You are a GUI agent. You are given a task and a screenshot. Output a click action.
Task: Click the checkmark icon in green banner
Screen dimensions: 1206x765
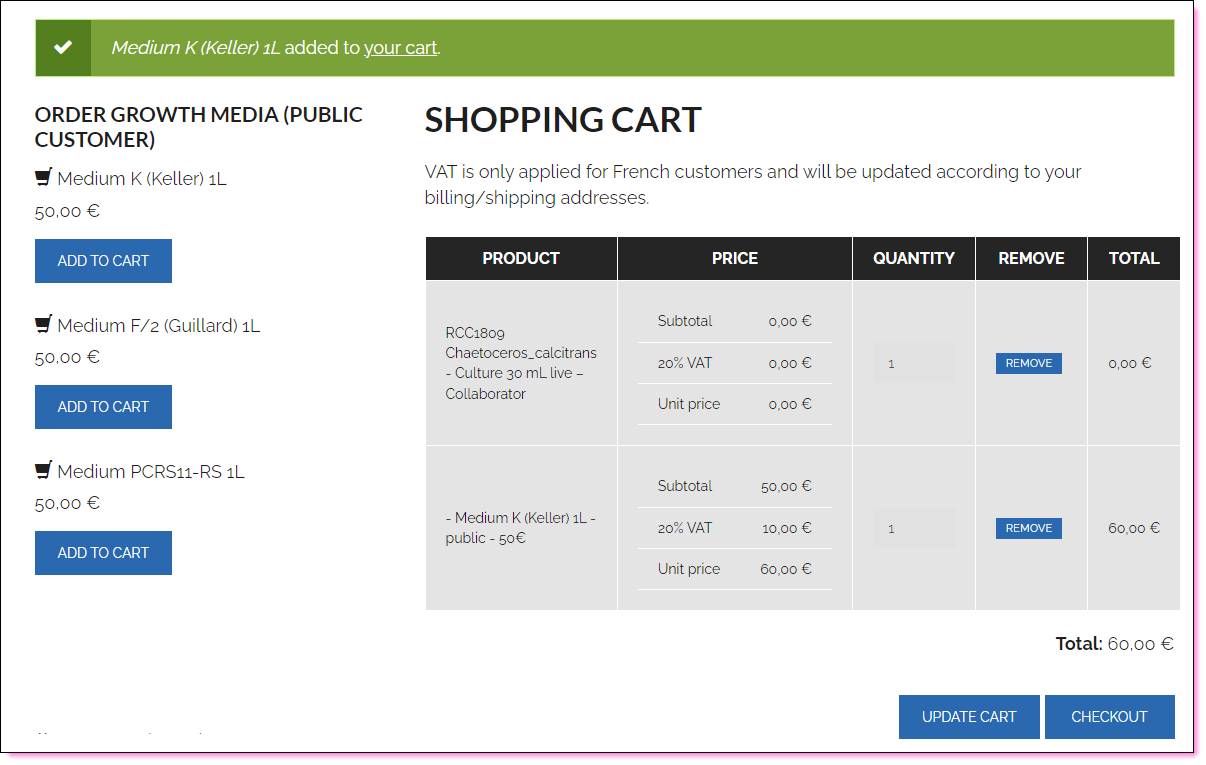[63, 47]
